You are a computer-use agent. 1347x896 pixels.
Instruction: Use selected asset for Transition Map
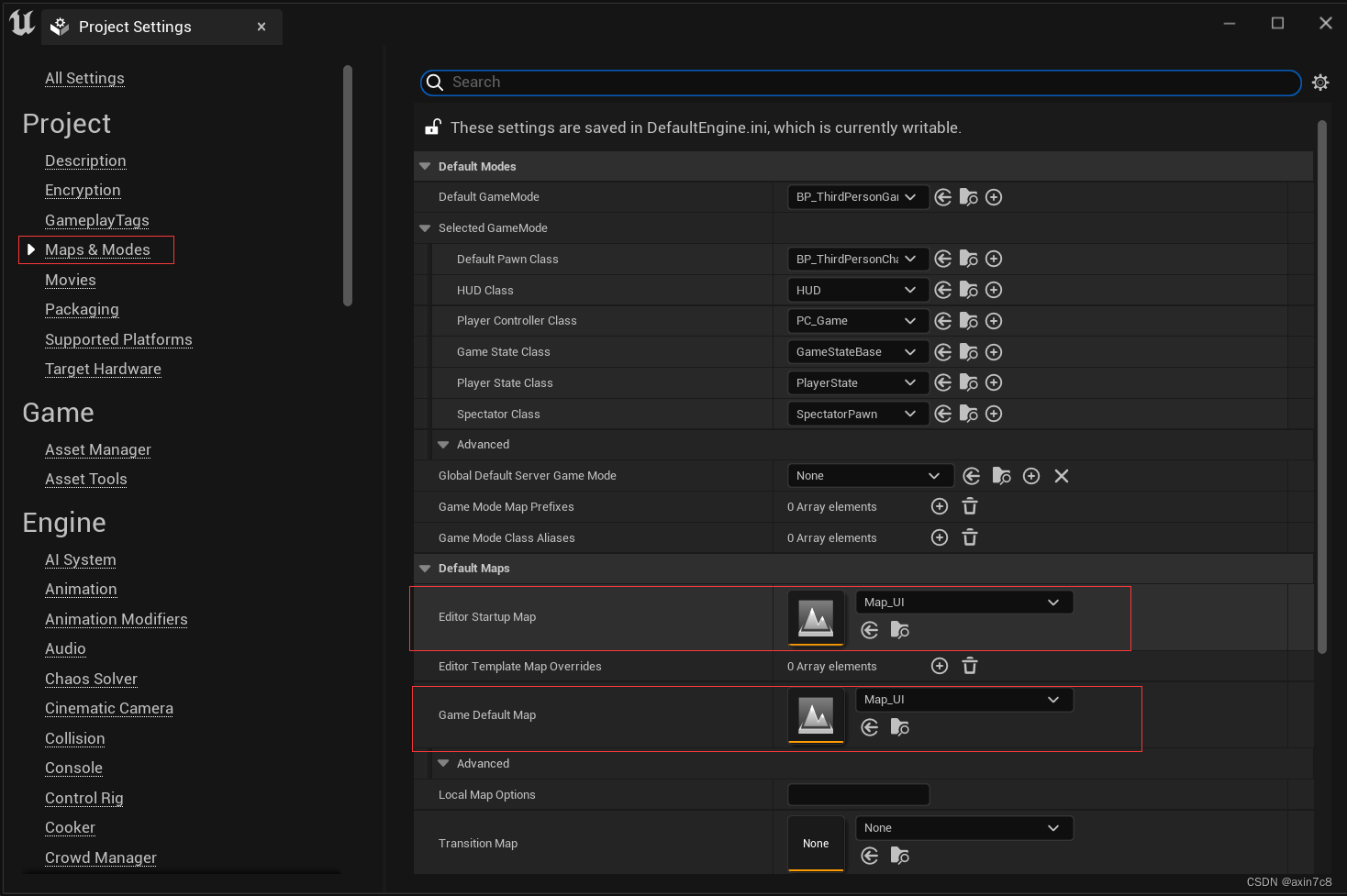coord(870,856)
